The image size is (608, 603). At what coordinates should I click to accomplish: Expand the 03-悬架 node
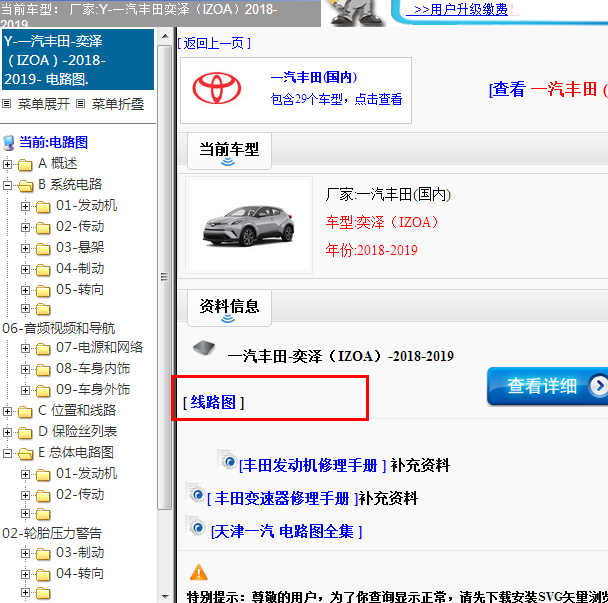[25, 248]
